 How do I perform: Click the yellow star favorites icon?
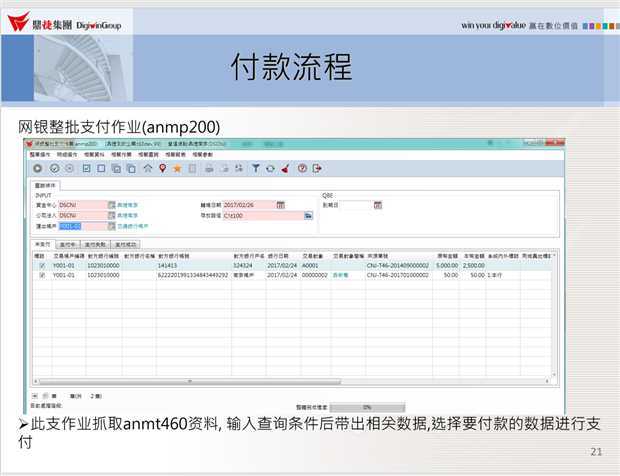tap(177, 169)
